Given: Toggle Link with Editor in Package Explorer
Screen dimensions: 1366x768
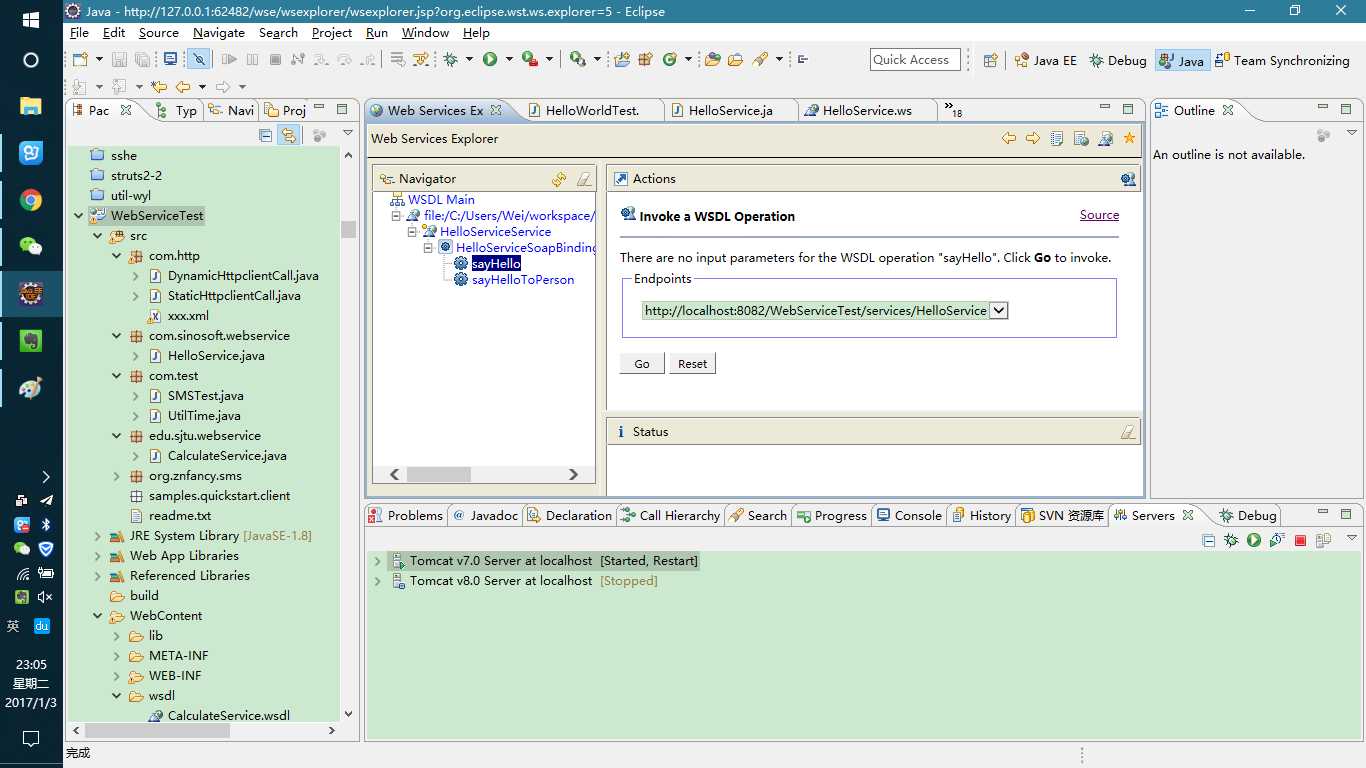Looking at the screenshot, I should 289,135.
